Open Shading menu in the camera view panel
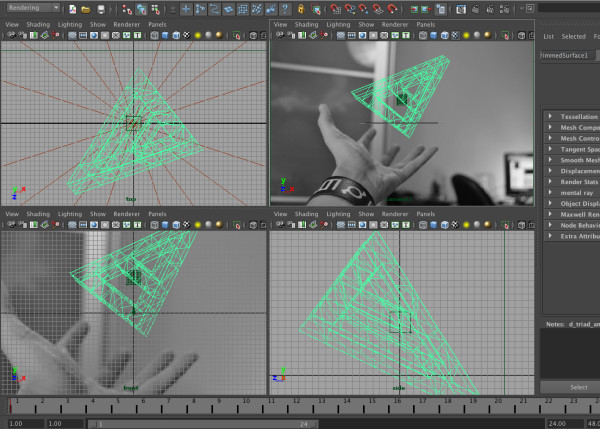 307,24
